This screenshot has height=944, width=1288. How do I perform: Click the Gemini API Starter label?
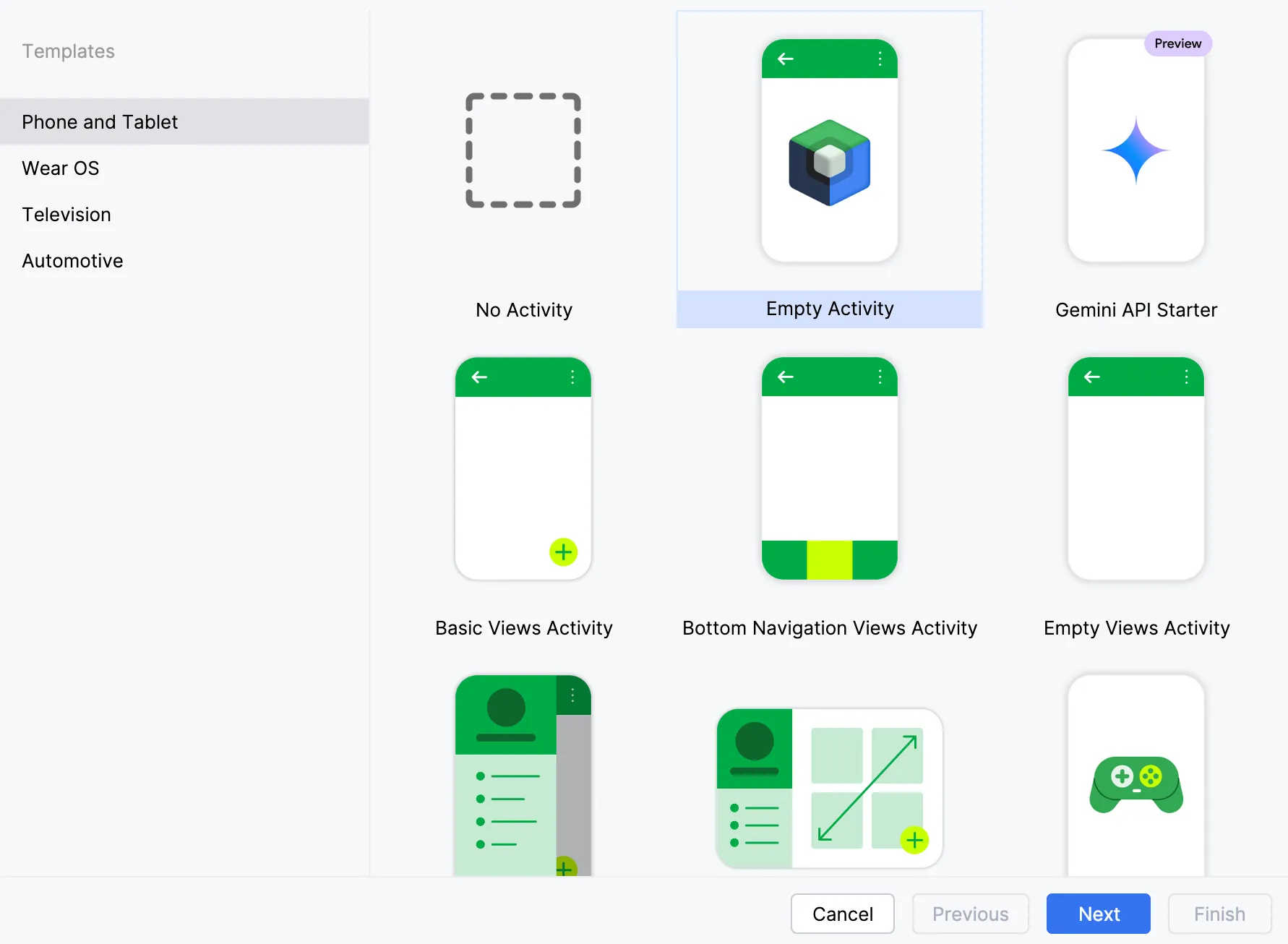point(1136,309)
